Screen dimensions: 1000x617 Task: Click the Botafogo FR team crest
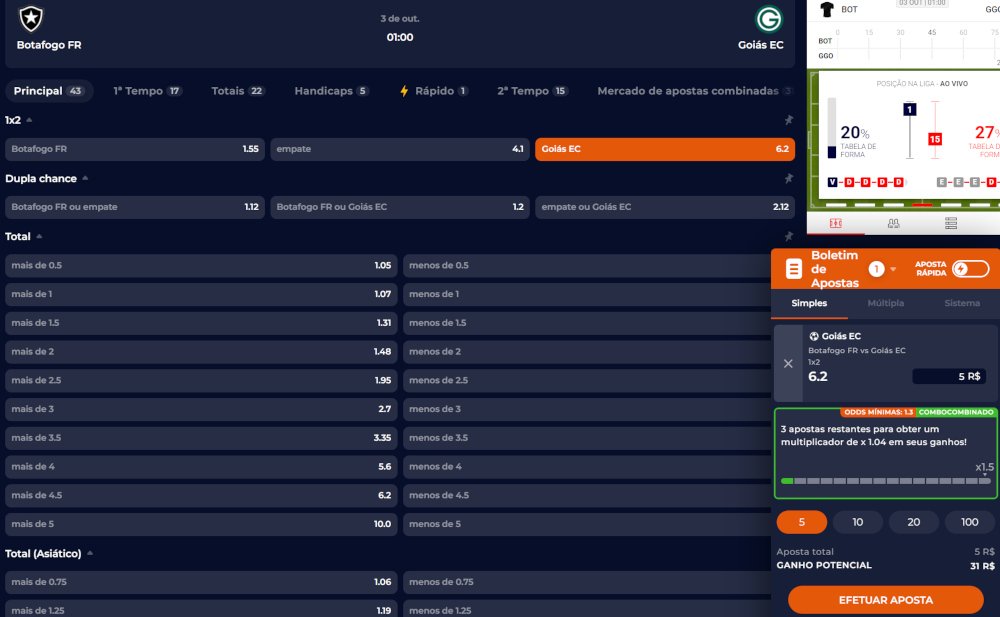[31, 18]
